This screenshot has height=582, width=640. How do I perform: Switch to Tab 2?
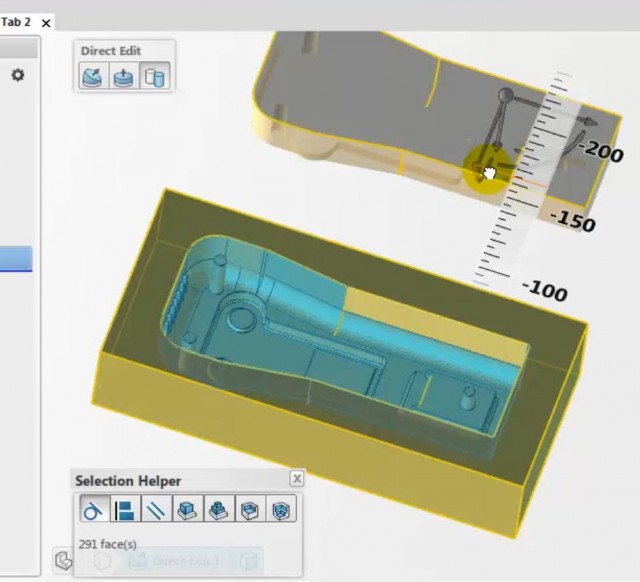click(16, 22)
